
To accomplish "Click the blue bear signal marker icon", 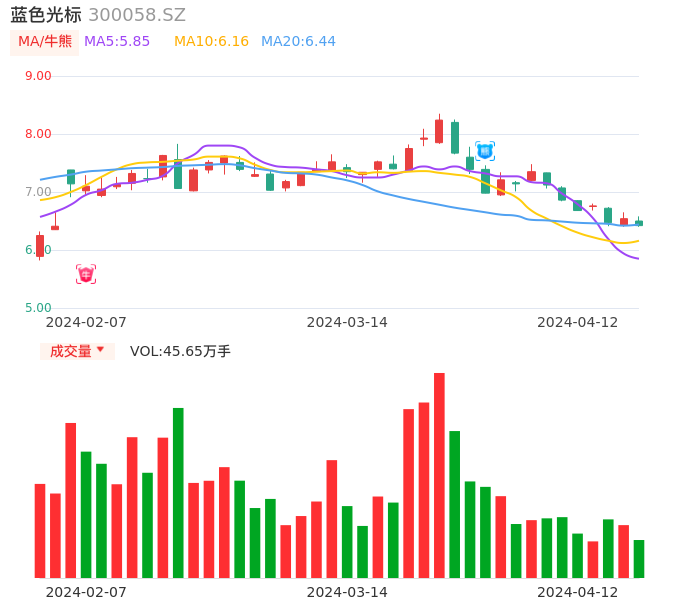I will pos(485,151).
